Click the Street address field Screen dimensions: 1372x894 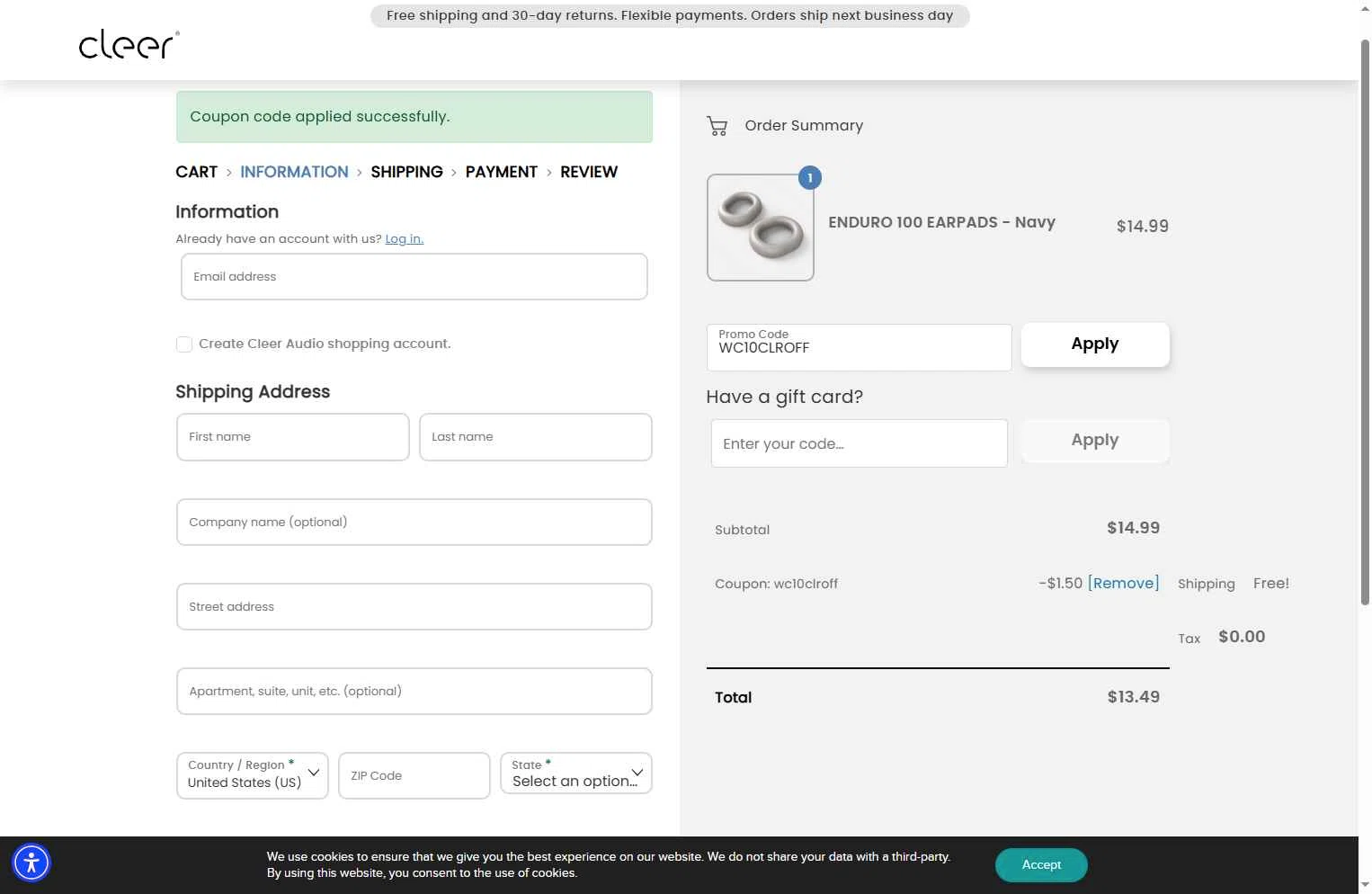414,607
